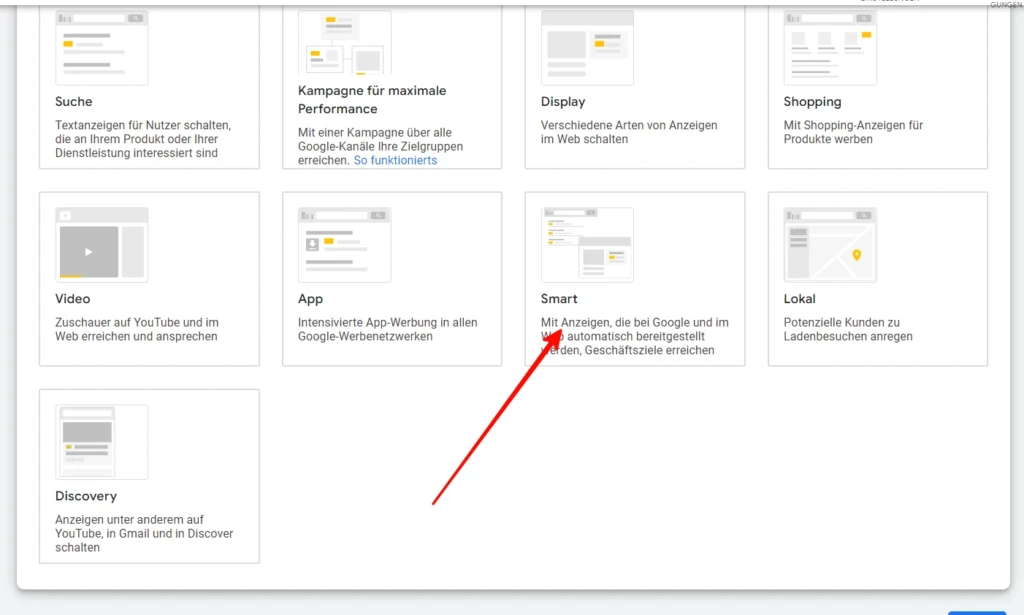Click 'Kampagne für maximale Performance' heading
Viewport: 1024px width, 615px height.
click(372, 100)
